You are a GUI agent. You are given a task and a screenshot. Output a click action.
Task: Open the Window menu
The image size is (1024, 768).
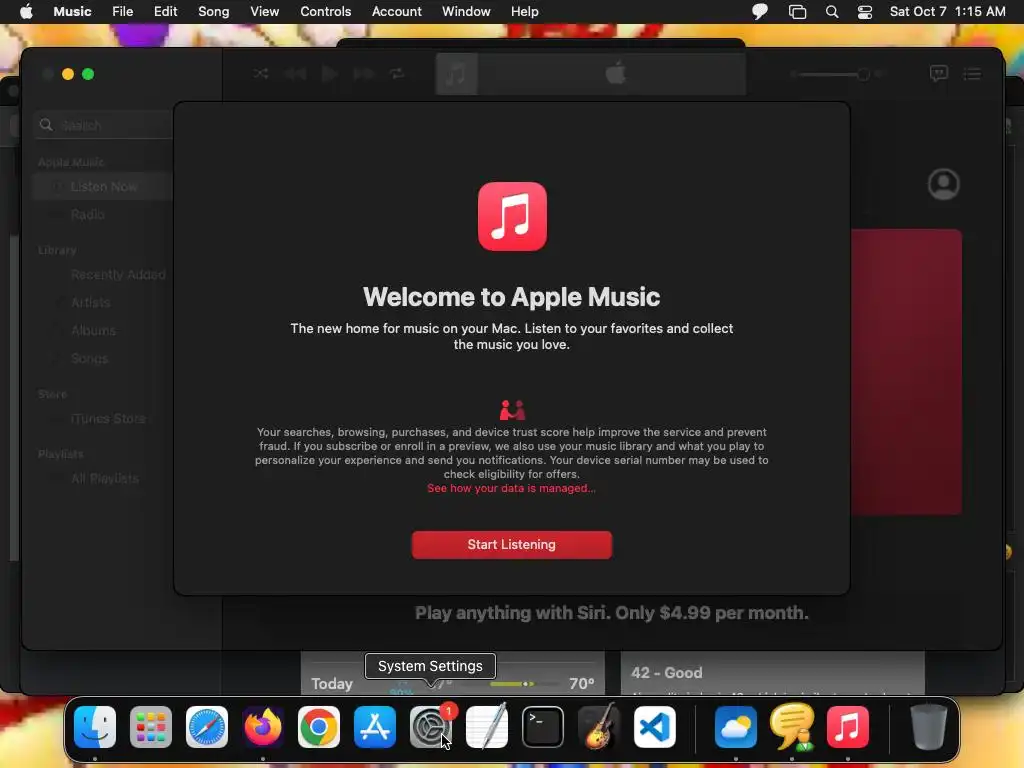point(466,12)
